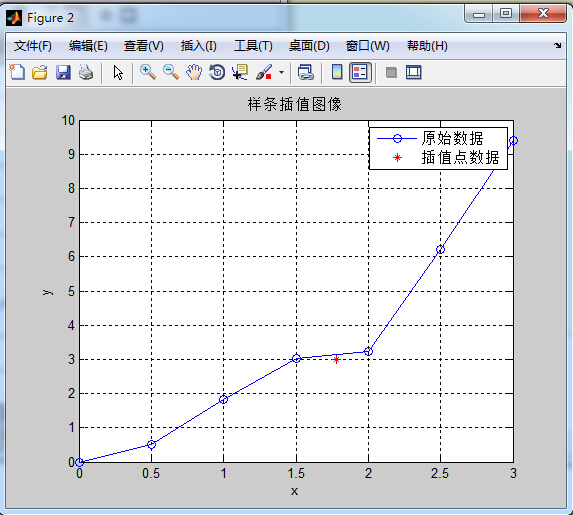
Task: Click the red interpolation point marker
Action: pyautogui.click(x=337, y=360)
